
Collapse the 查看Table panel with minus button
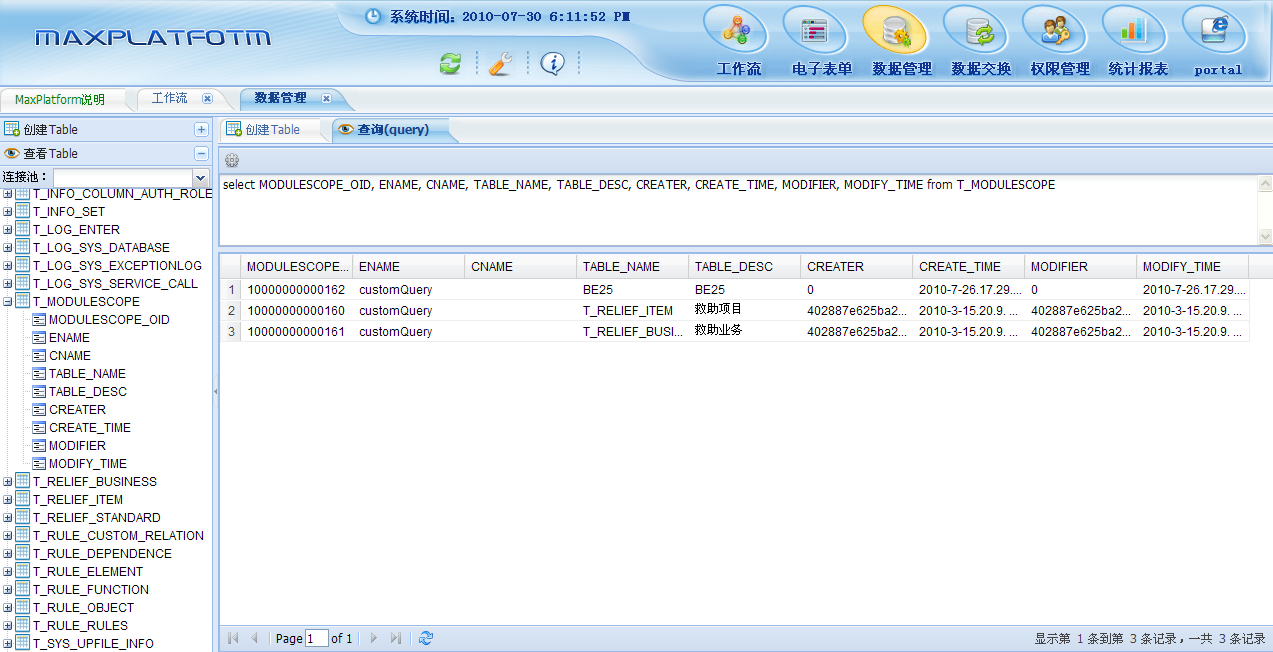[x=201, y=154]
